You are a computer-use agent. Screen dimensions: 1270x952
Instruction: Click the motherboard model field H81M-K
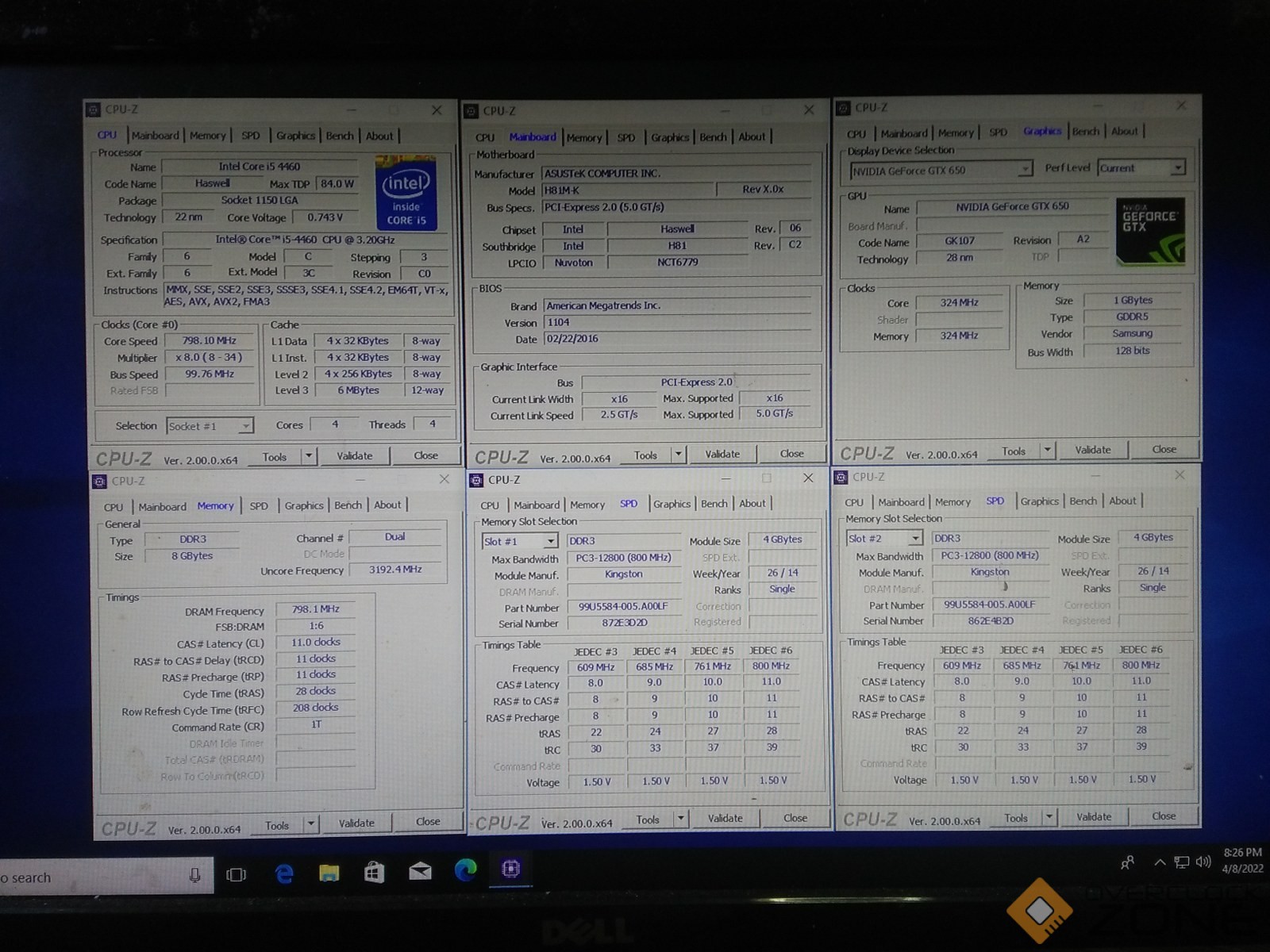coord(627,190)
